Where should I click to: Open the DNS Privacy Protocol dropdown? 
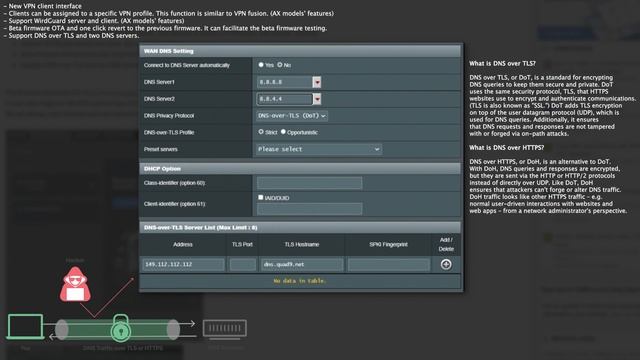(292, 116)
